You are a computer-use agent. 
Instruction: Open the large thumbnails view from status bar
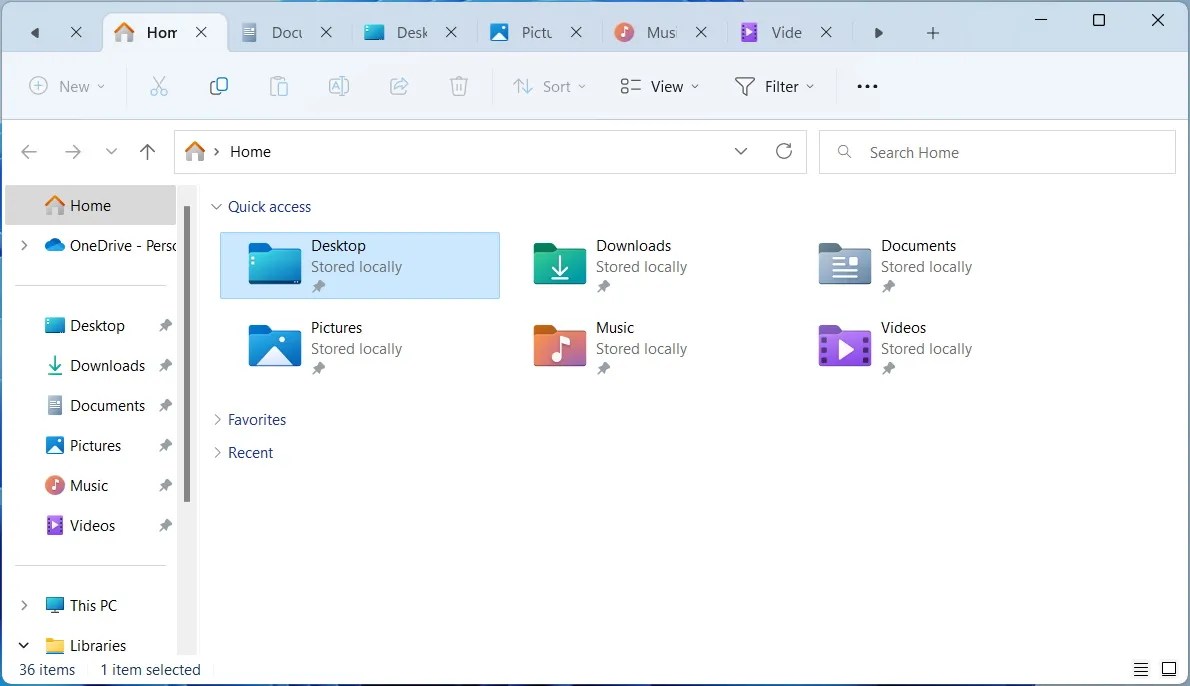pos(1168,668)
